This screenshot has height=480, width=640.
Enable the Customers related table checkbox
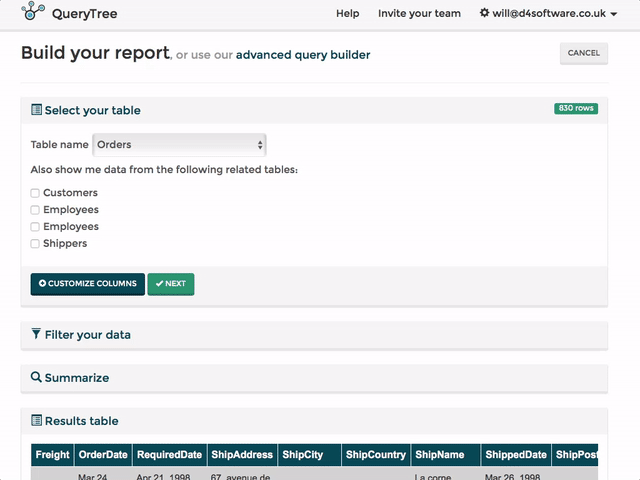click(x=35, y=193)
